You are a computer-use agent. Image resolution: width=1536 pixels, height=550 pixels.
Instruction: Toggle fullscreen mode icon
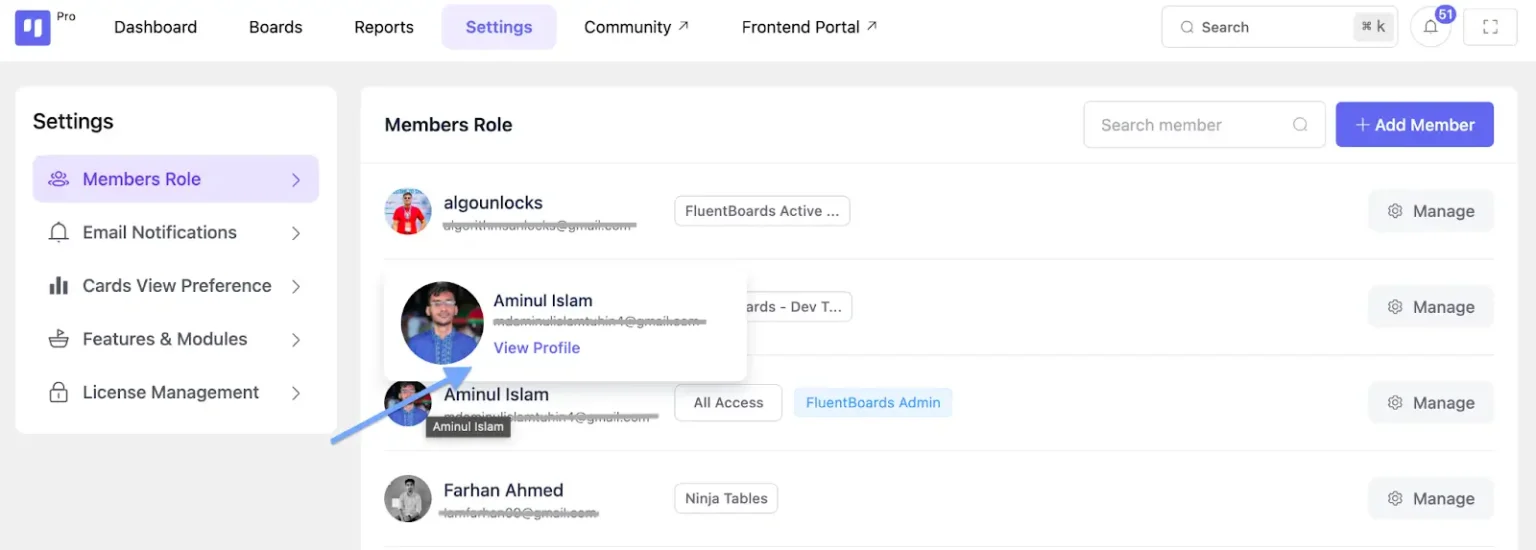click(x=1490, y=27)
